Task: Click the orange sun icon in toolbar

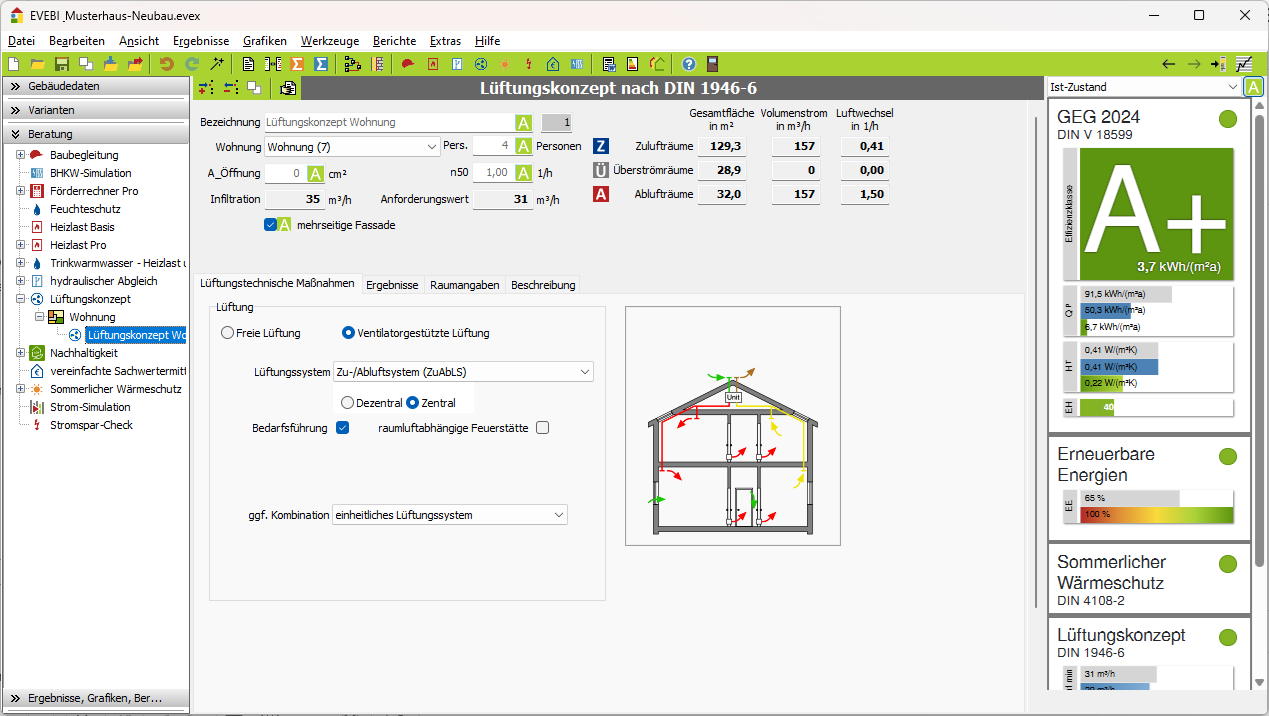Action: [505, 64]
